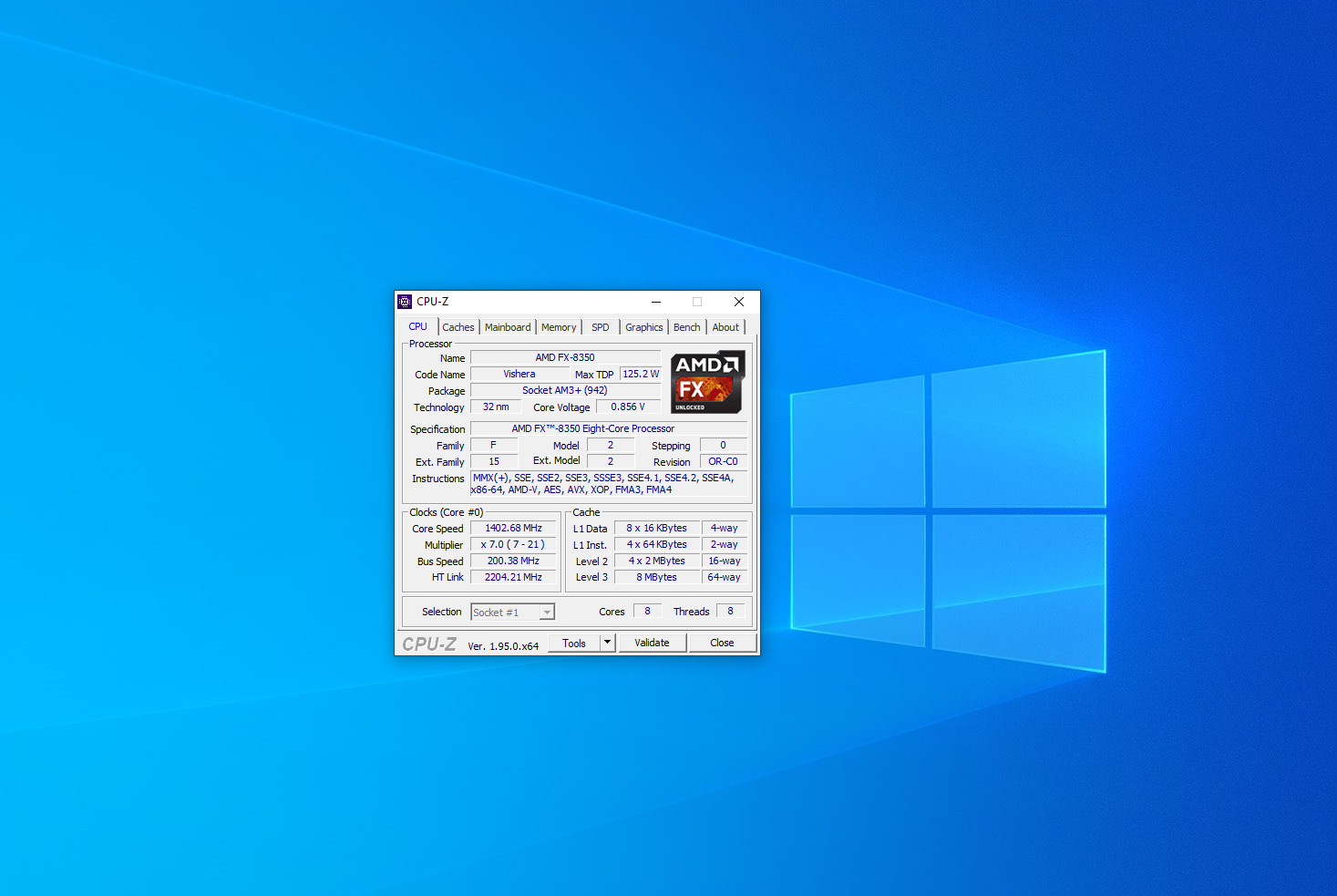The width and height of the screenshot is (1337, 896).
Task: Select the Memory tab
Action: pyautogui.click(x=559, y=327)
